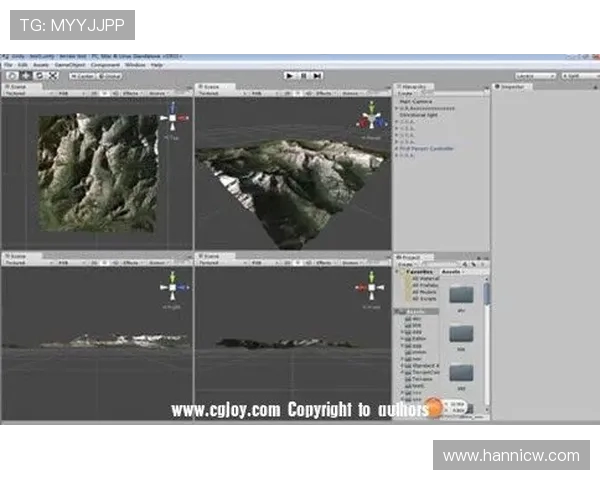600x480 pixels.
Task: Select the Rotate tool
Action: coord(39,75)
